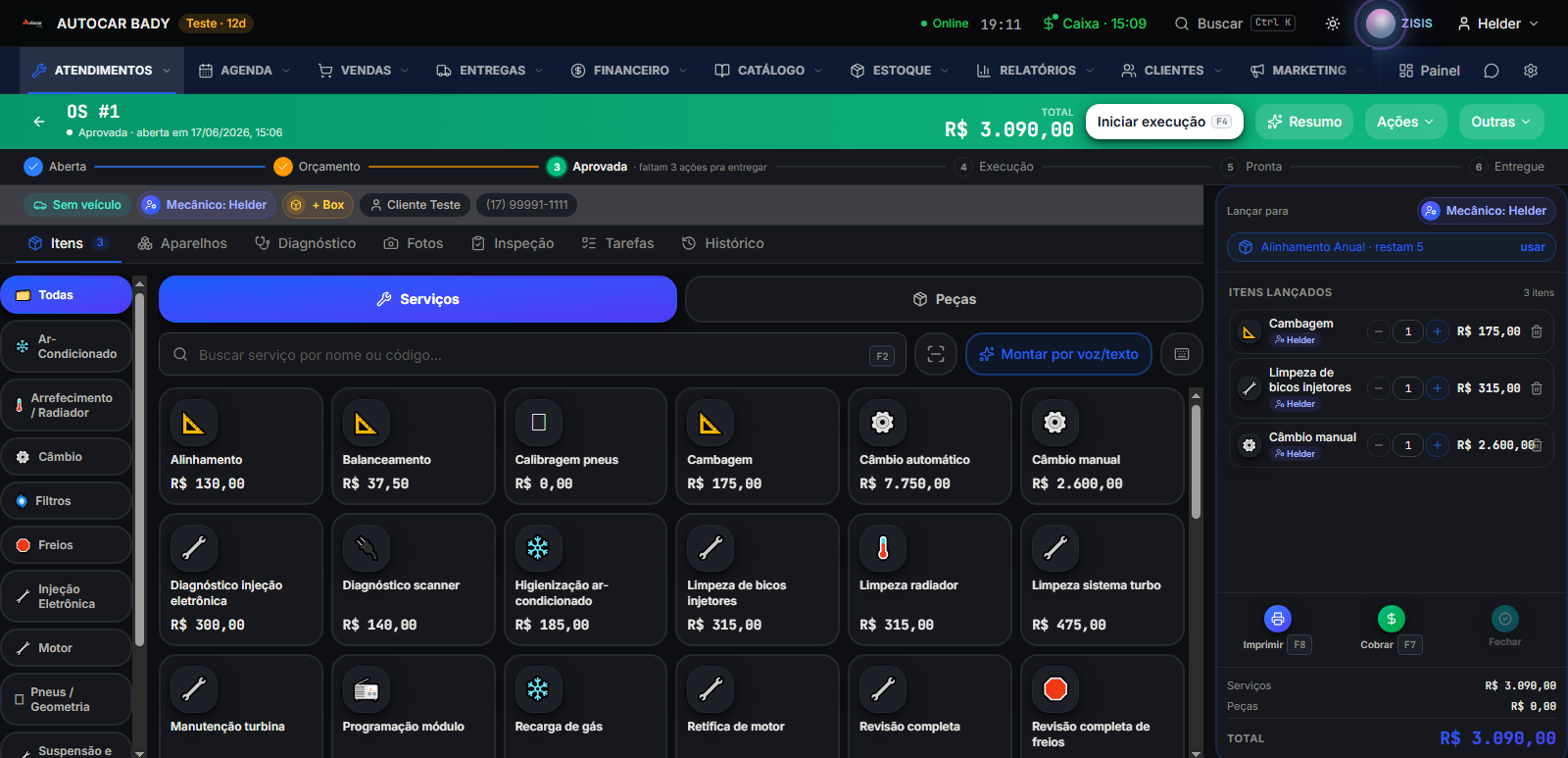Switch to the Inspeção tab
This screenshot has height=758, width=1568.
click(513, 243)
